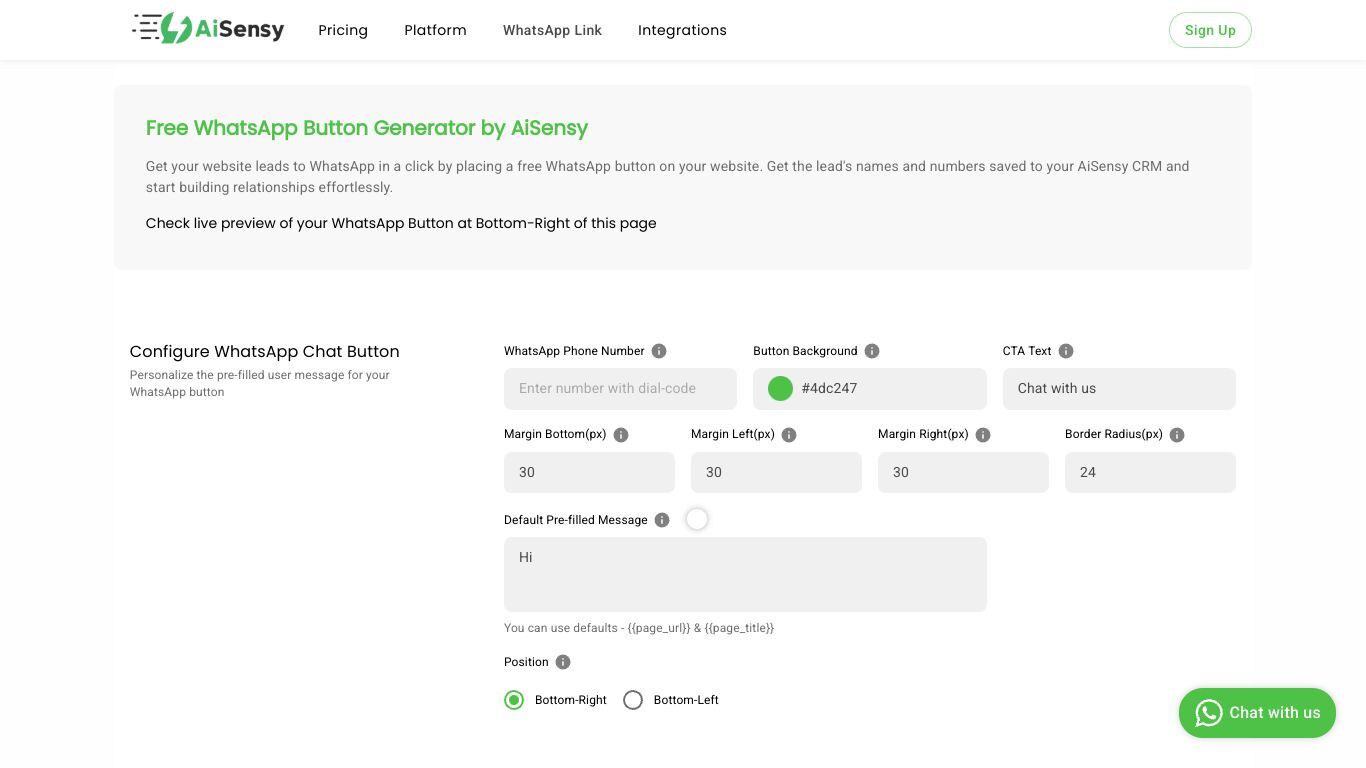Click the Configure WhatsApp Chat Button heading

264,351
